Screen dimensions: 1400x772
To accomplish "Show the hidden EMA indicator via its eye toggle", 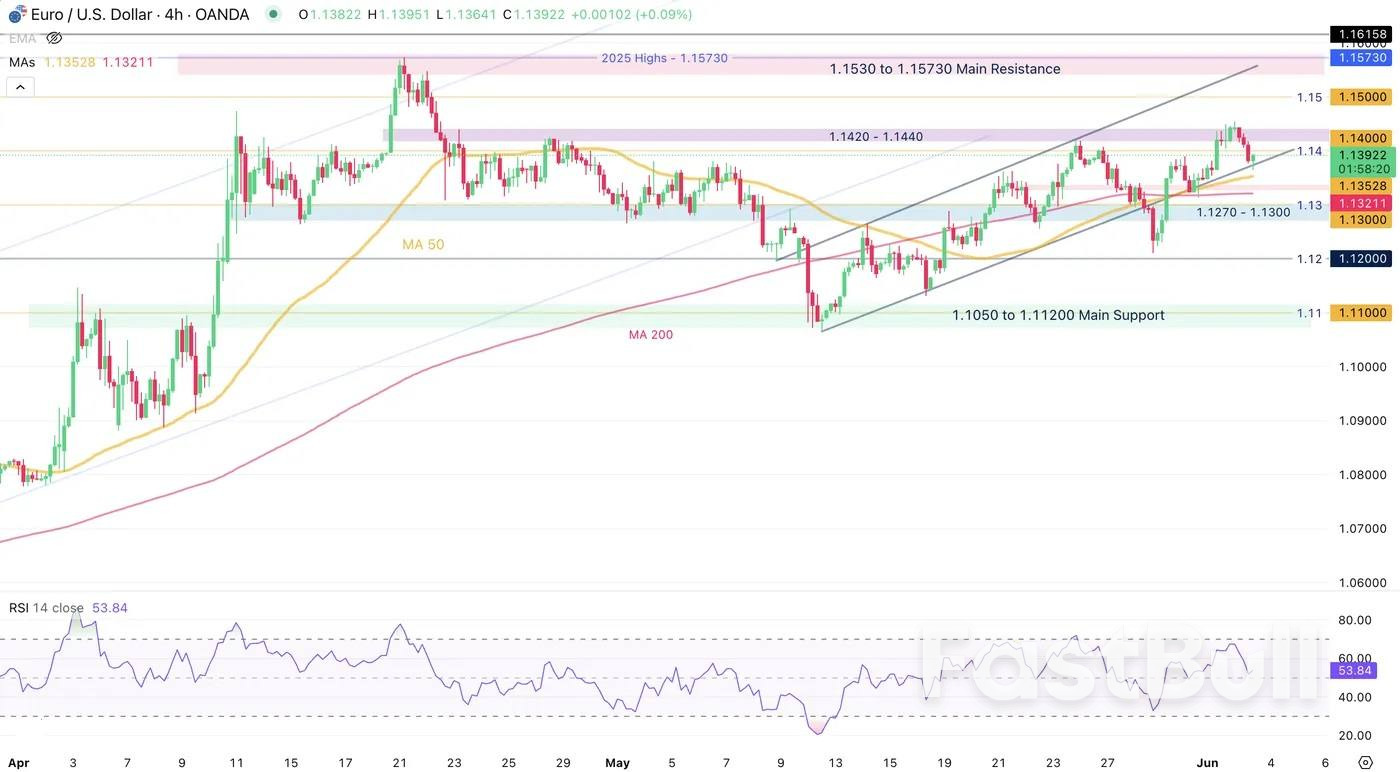I will point(54,38).
